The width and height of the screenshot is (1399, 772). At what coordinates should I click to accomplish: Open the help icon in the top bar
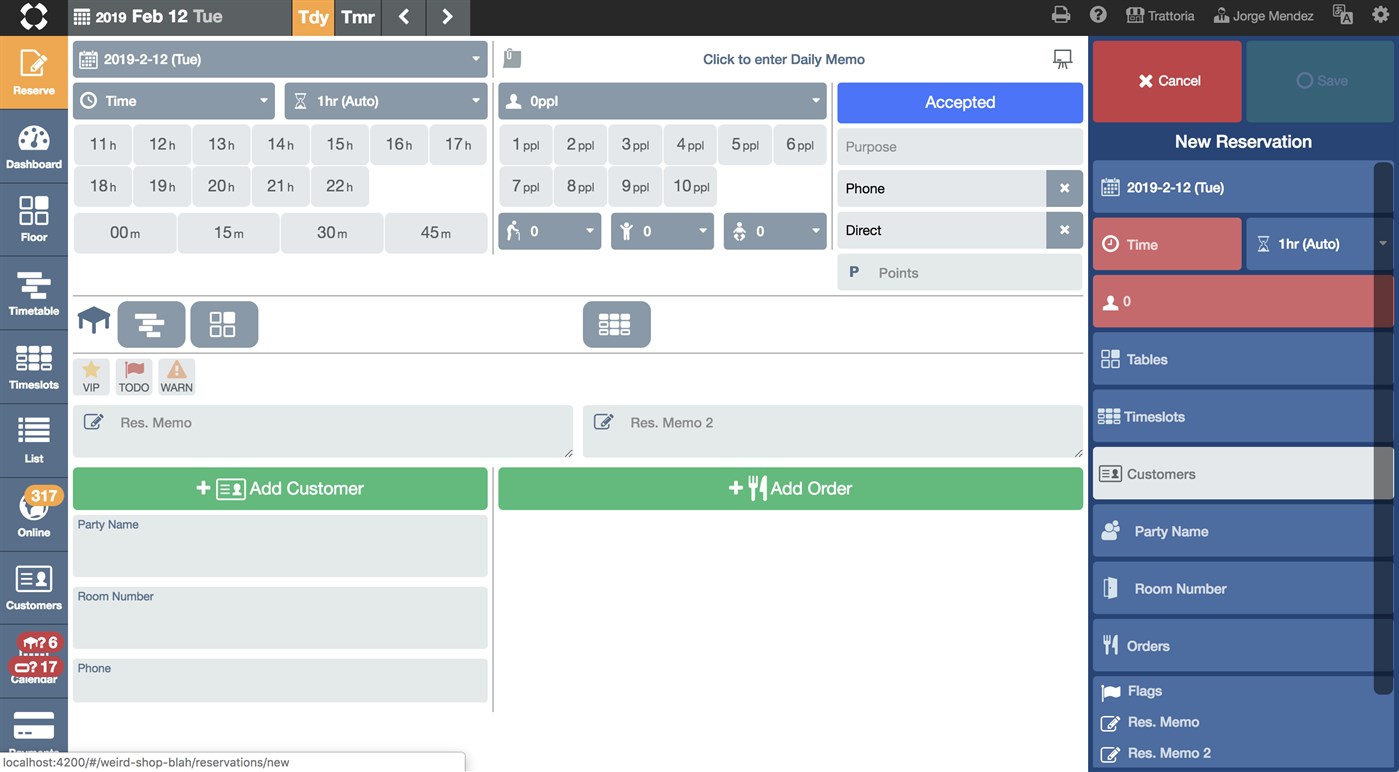click(x=1097, y=14)
